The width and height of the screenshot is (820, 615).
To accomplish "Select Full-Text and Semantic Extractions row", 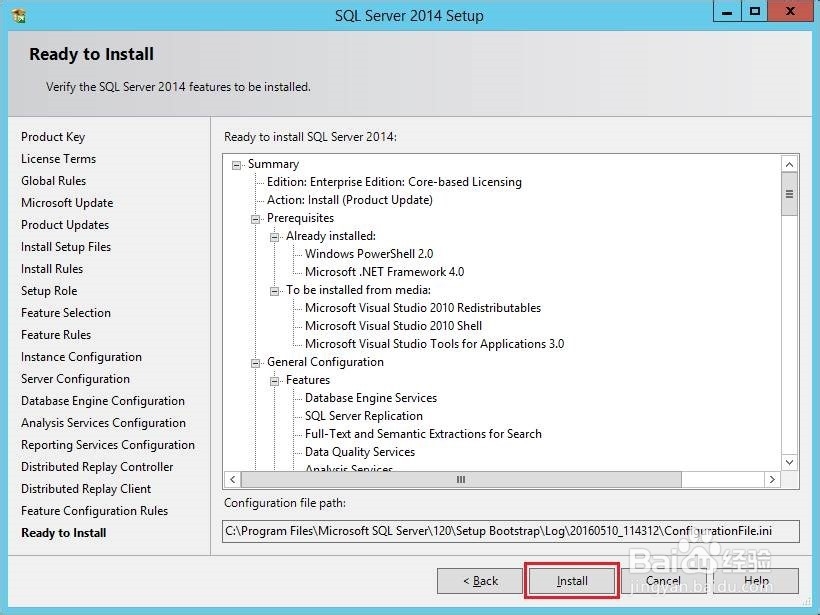I will coord(424,434).
